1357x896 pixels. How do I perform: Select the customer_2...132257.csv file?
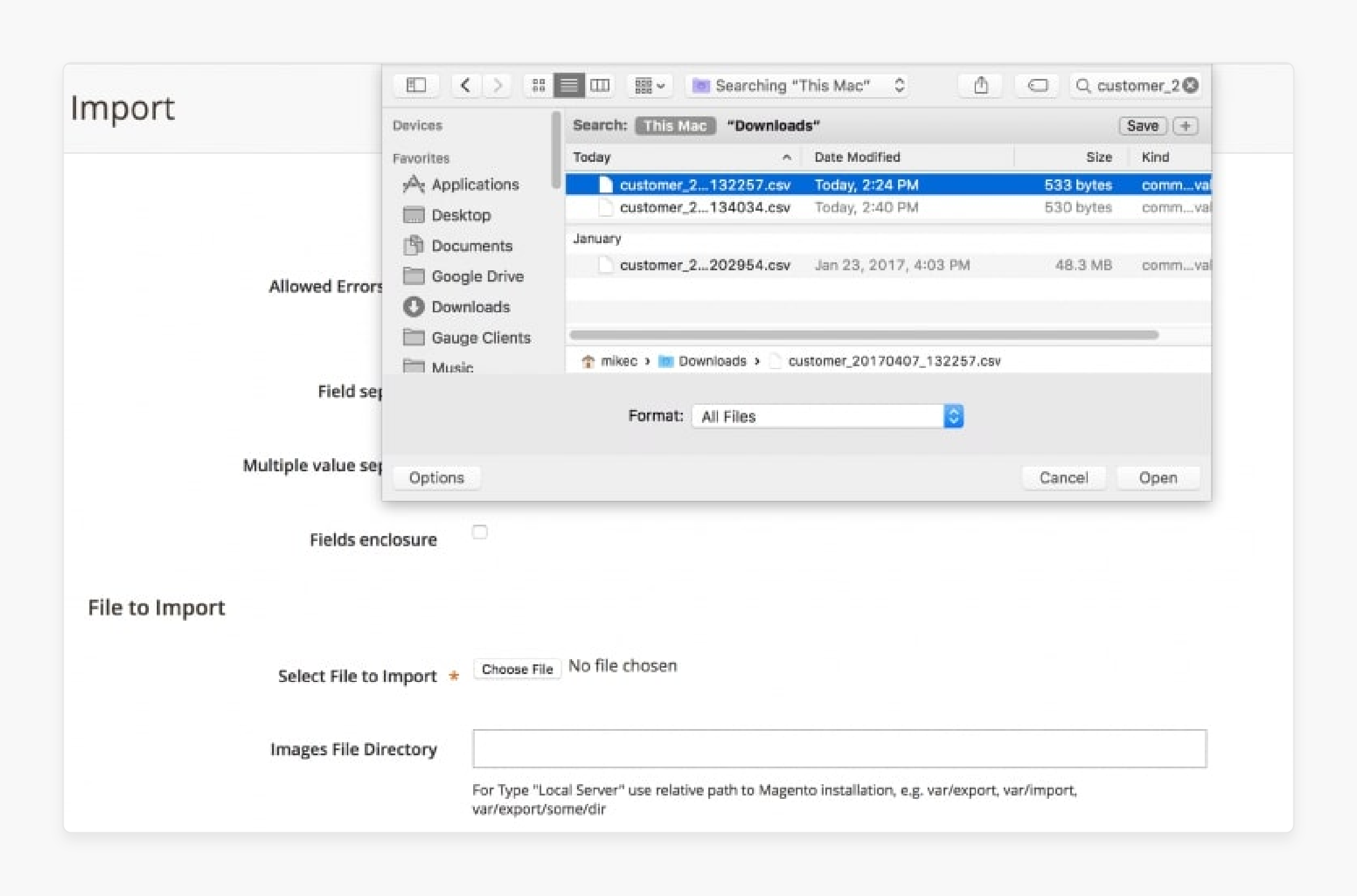pyautogui.click(x=888, y=185)
